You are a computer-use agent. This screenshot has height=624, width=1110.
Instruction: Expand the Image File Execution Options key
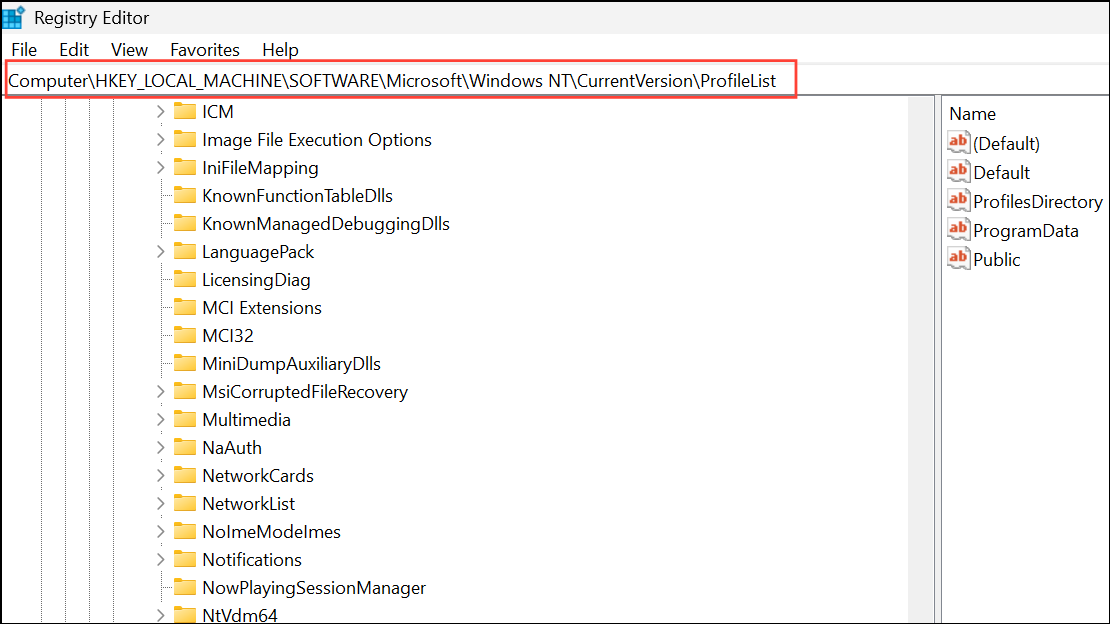(x=160, y=139)
